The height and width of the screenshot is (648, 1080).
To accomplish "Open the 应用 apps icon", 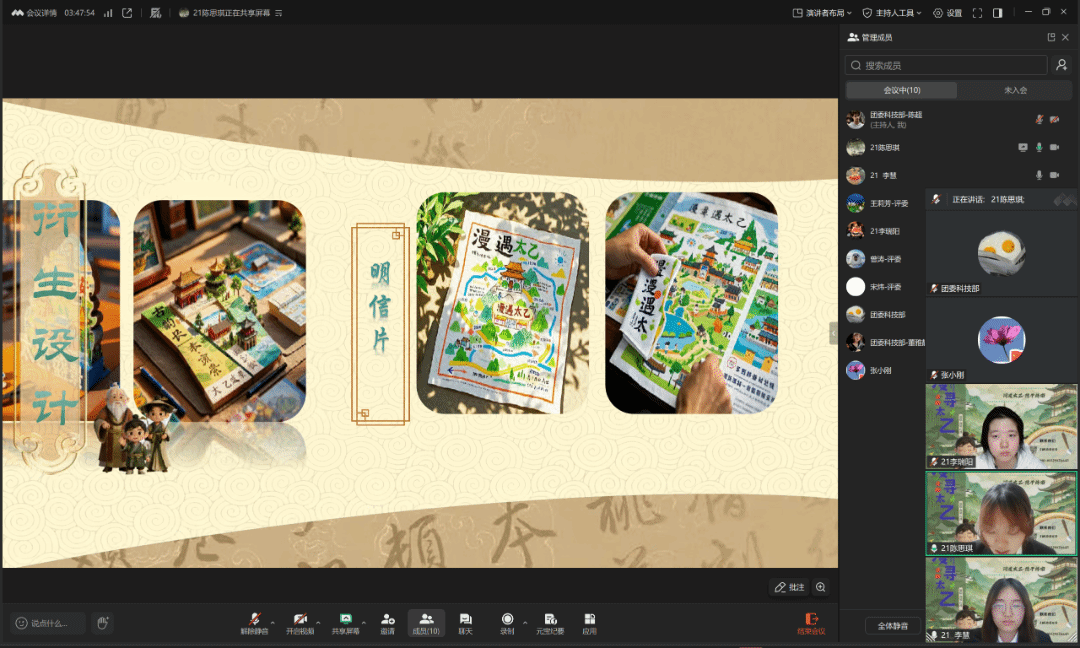I will [590, 620].
